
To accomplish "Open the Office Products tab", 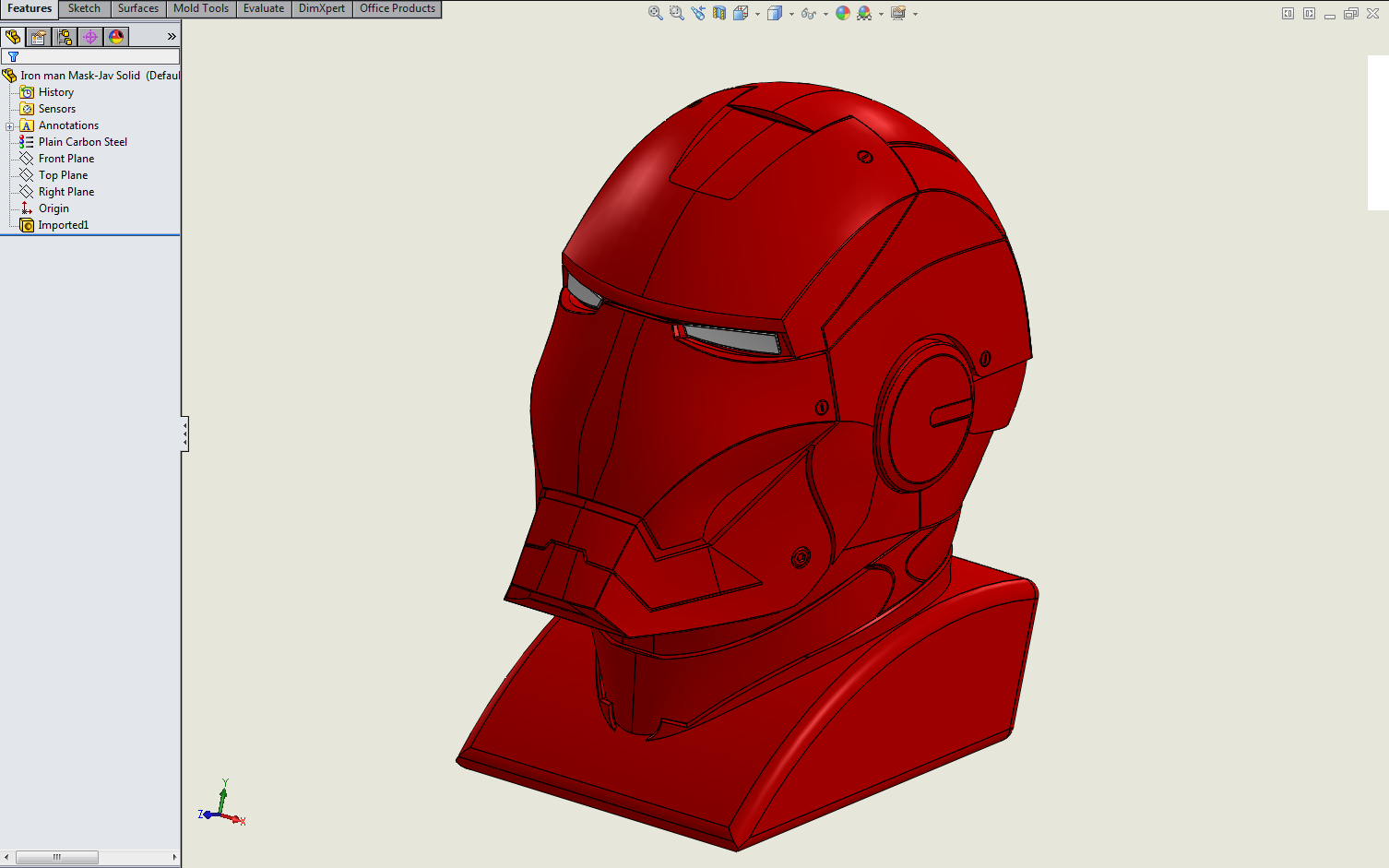I will 398,8.
